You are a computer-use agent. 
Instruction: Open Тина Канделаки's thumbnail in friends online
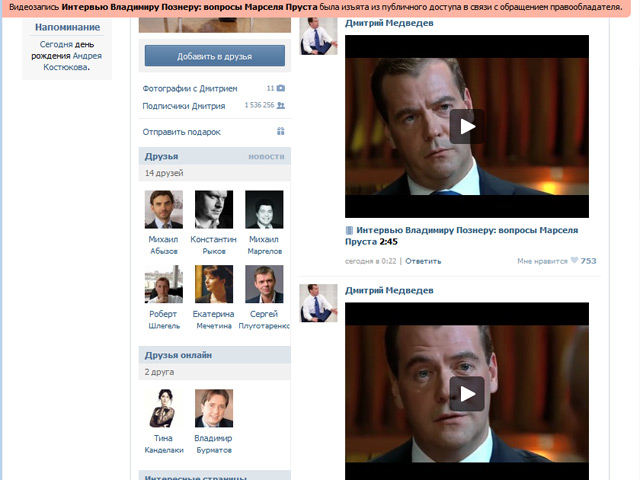(x=164, y=408)
